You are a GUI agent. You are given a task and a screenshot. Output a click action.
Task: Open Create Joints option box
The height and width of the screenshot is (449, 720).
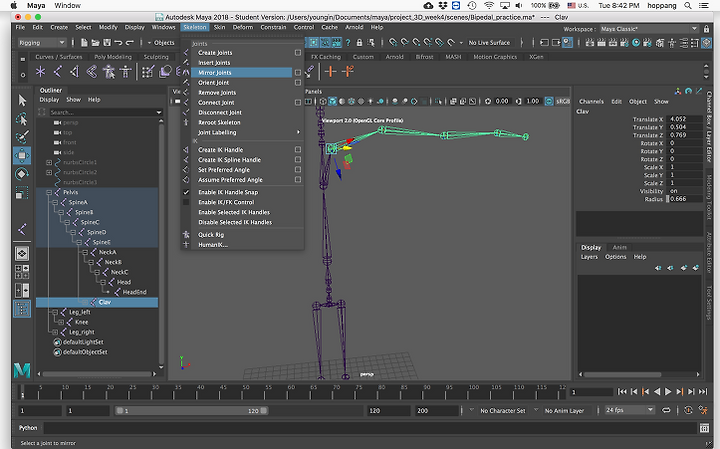(298, 53)
